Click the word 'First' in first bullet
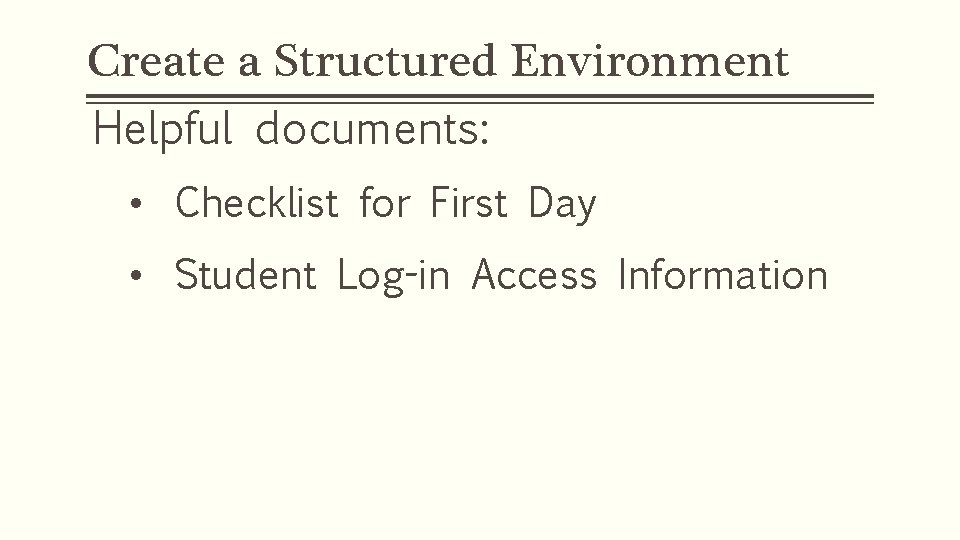This screenshot has width=960, height=540. coord(469,202)
